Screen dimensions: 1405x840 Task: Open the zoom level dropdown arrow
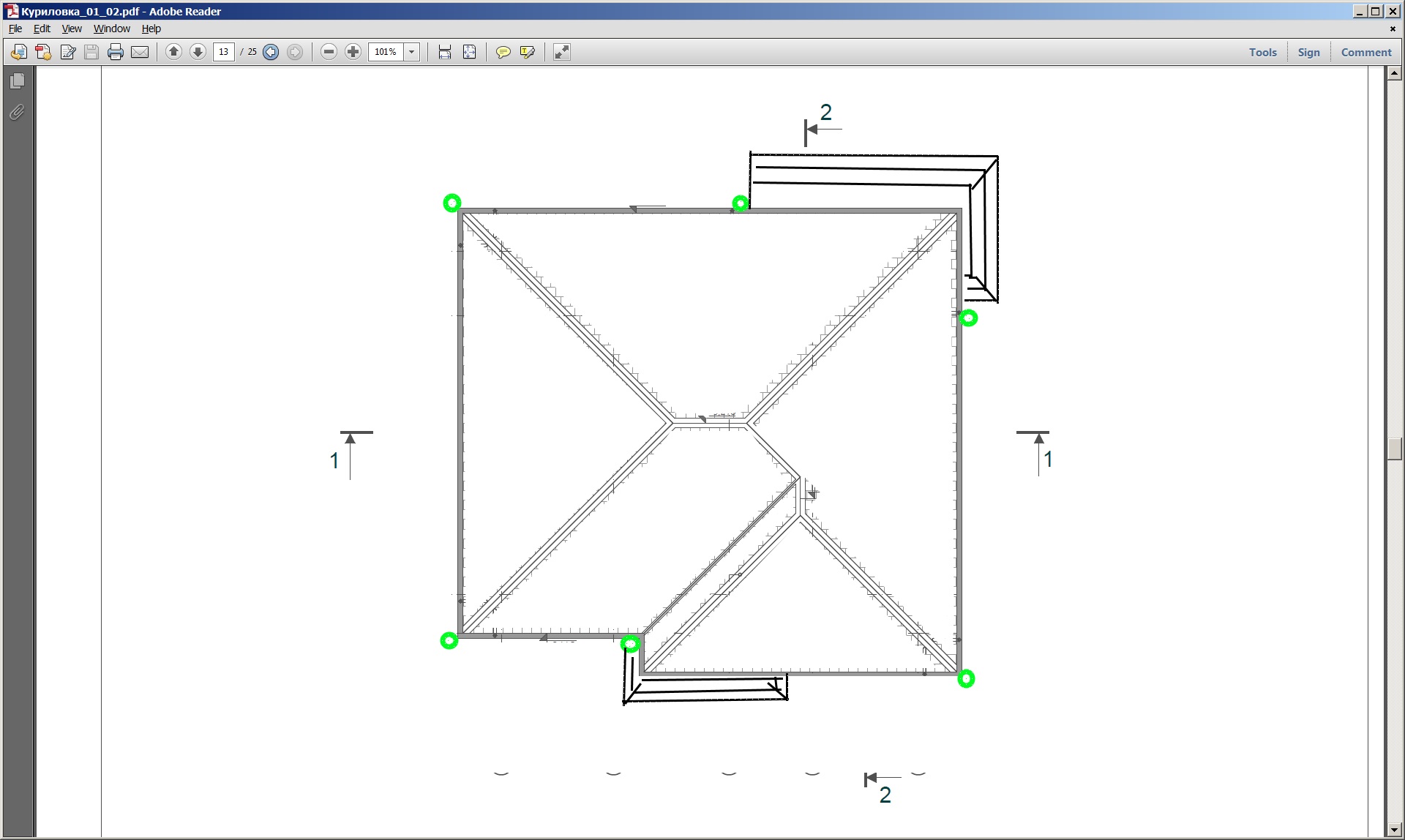point(412,52)
